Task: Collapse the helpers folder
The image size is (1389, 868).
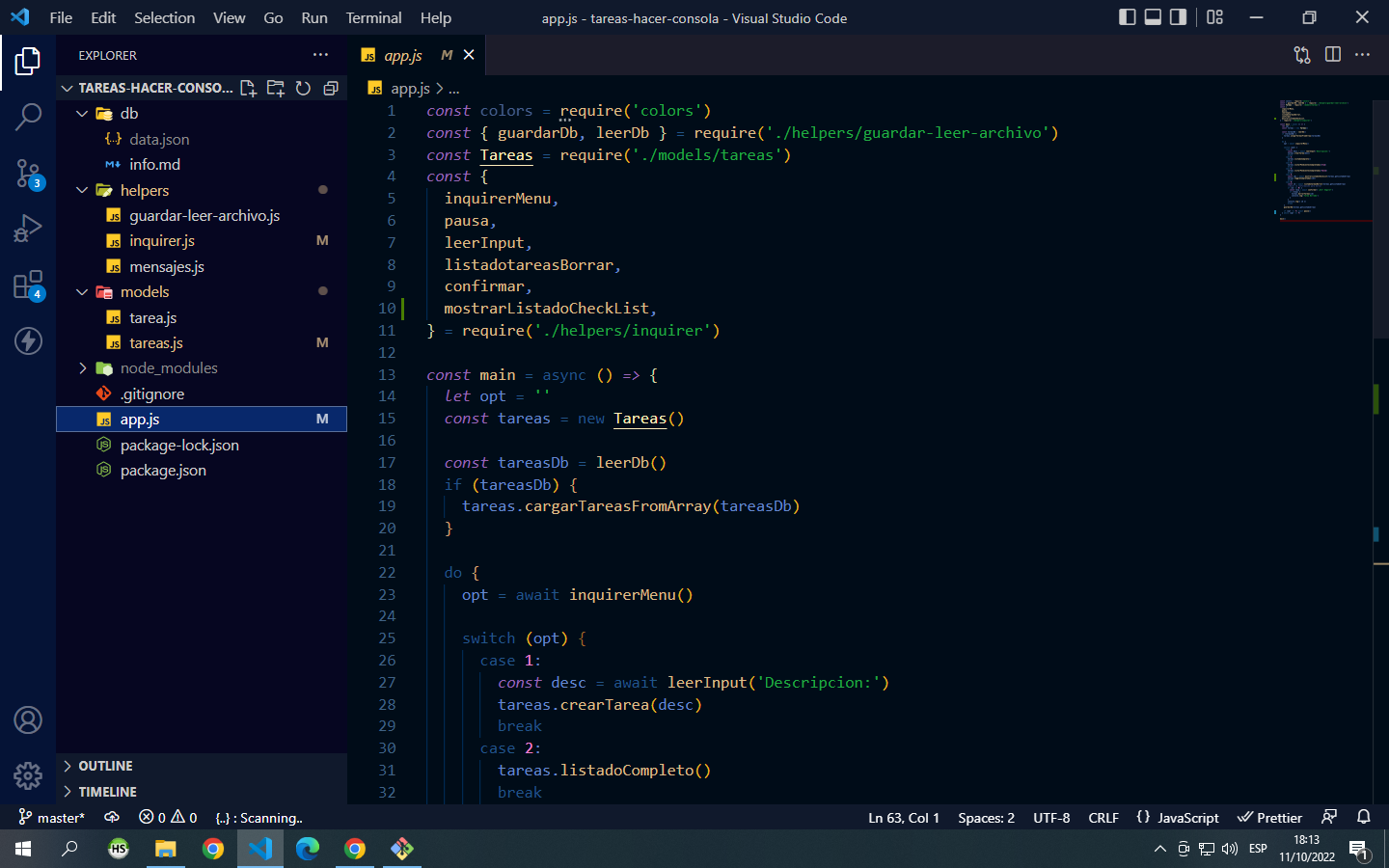Action: coord(81,190)
